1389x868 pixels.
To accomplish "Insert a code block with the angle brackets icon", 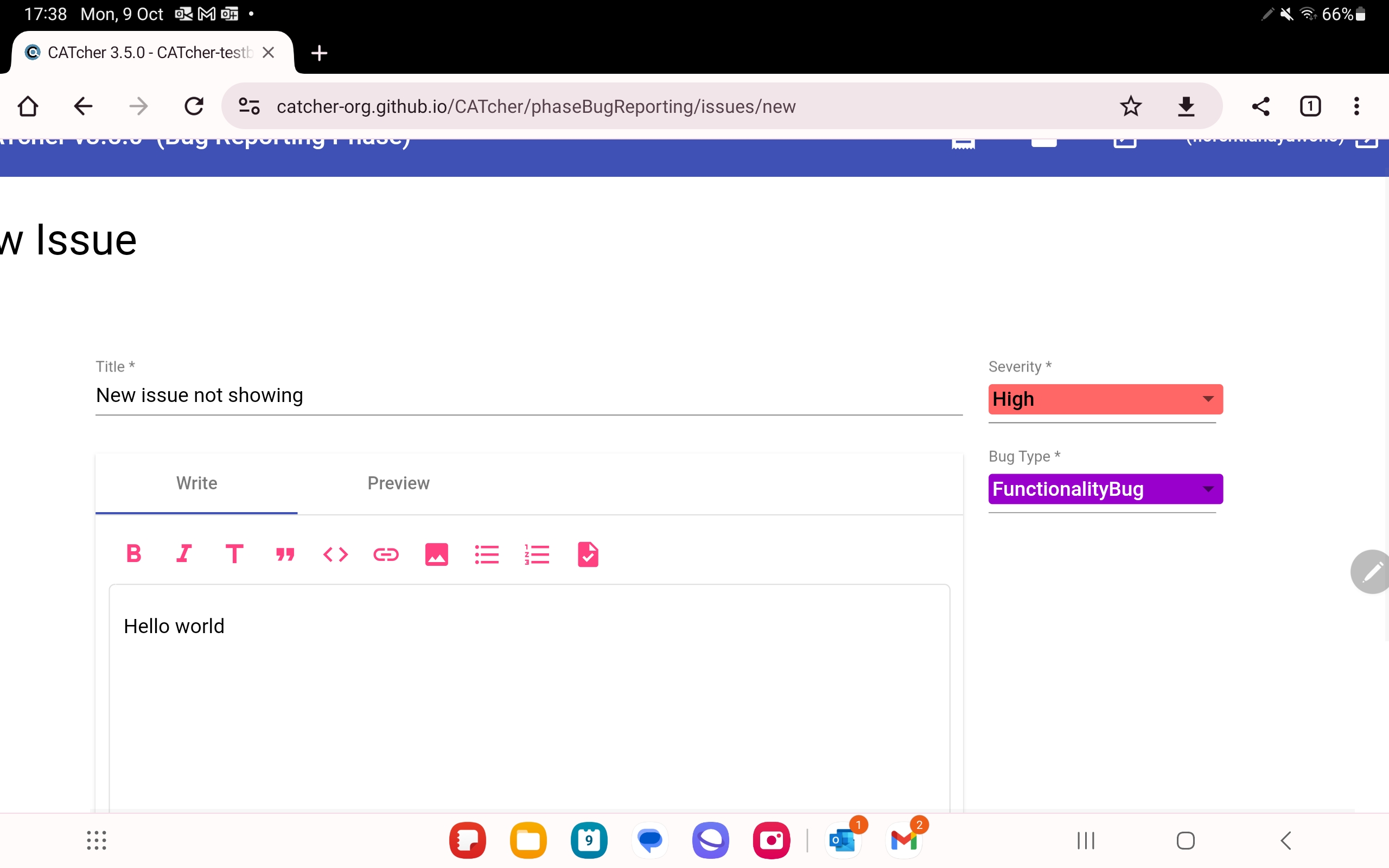I will pyautogui.click(x=335, y=554).
